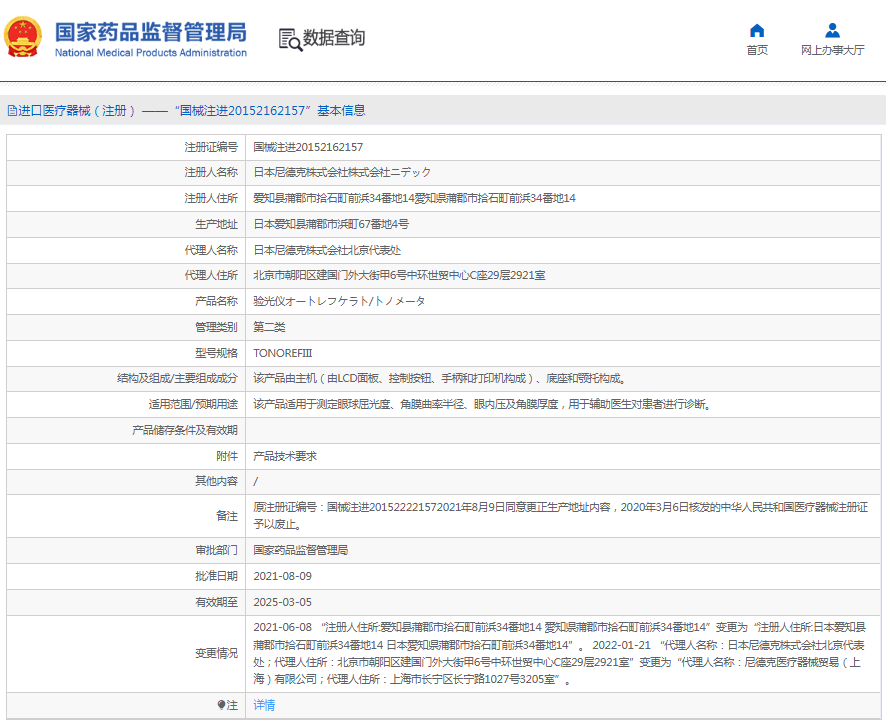Click the 型号规格 row label

coord(216,353)
